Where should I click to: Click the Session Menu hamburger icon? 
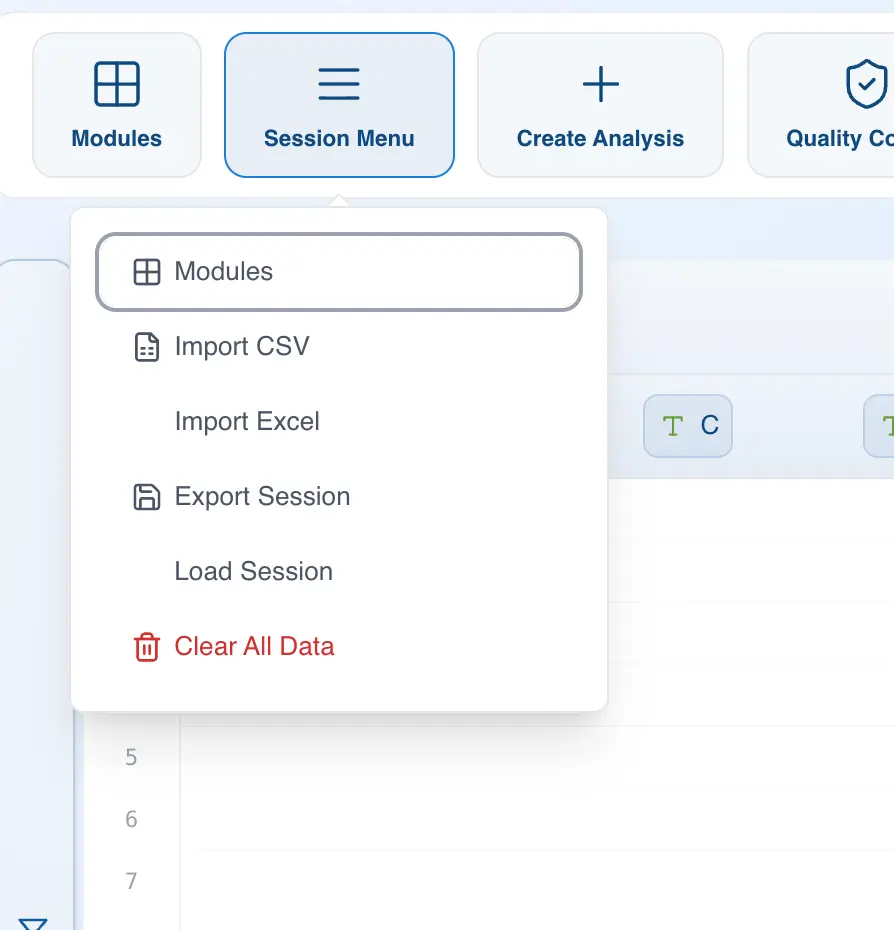click(339, 84)
